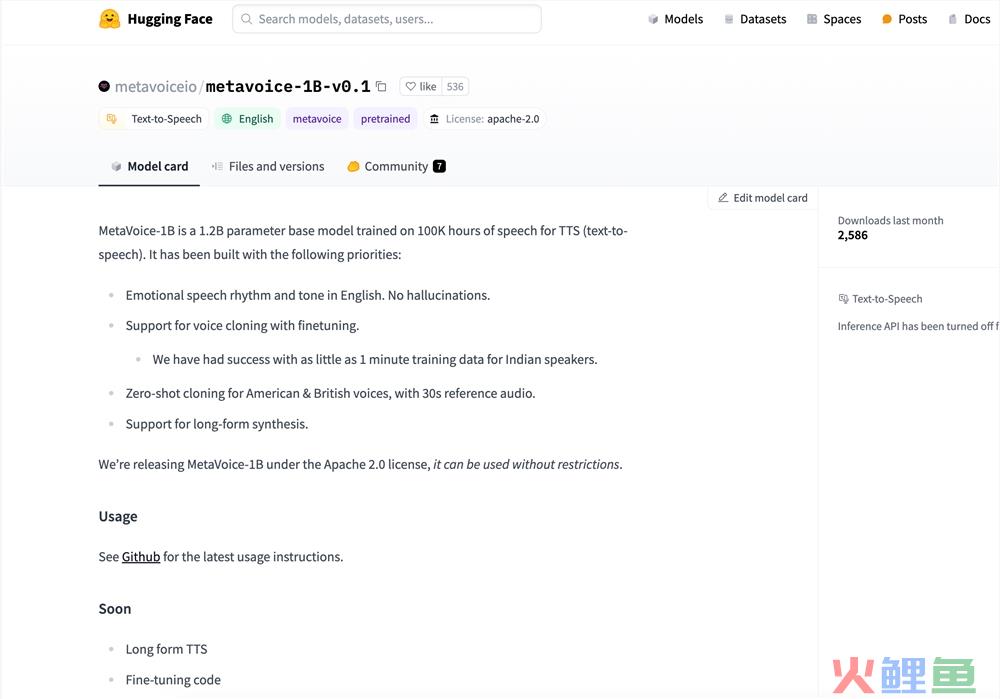Click the Edit model card button
1000x699 pixels.
763,198
